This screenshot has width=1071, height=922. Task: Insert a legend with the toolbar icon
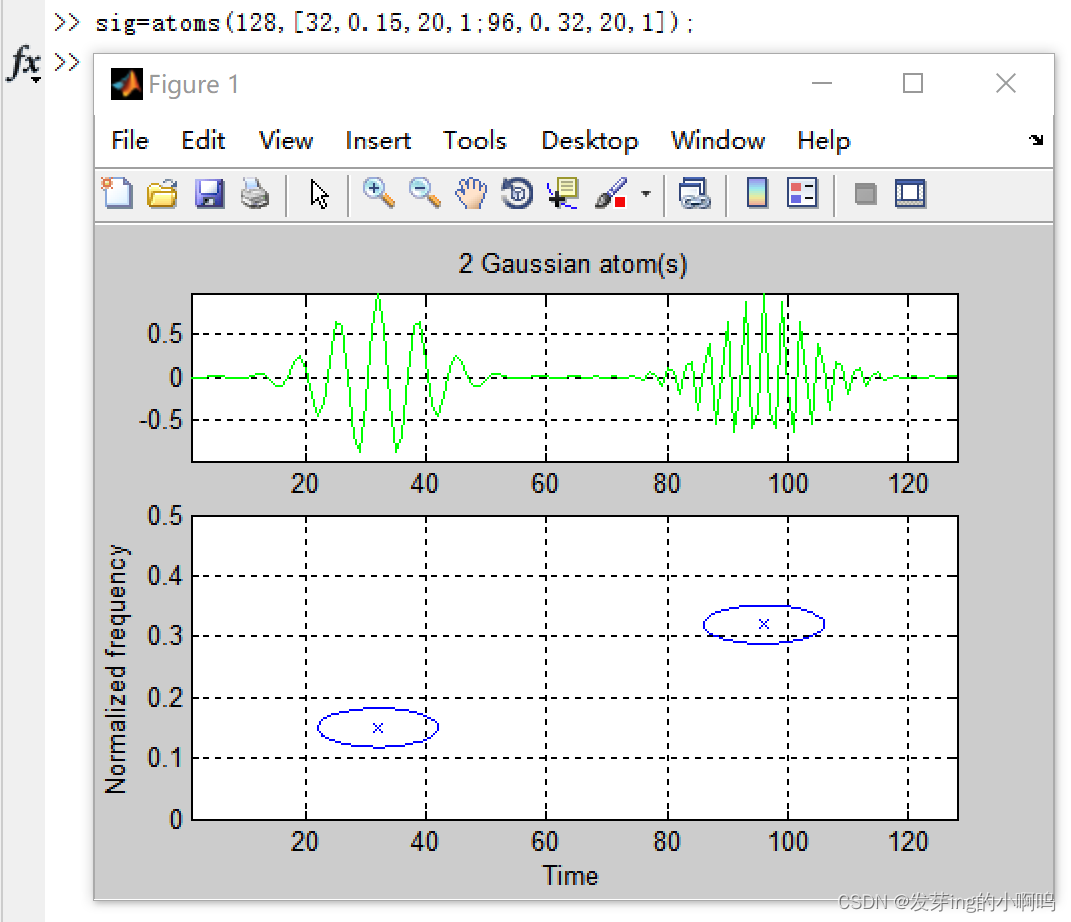[802, 193]
